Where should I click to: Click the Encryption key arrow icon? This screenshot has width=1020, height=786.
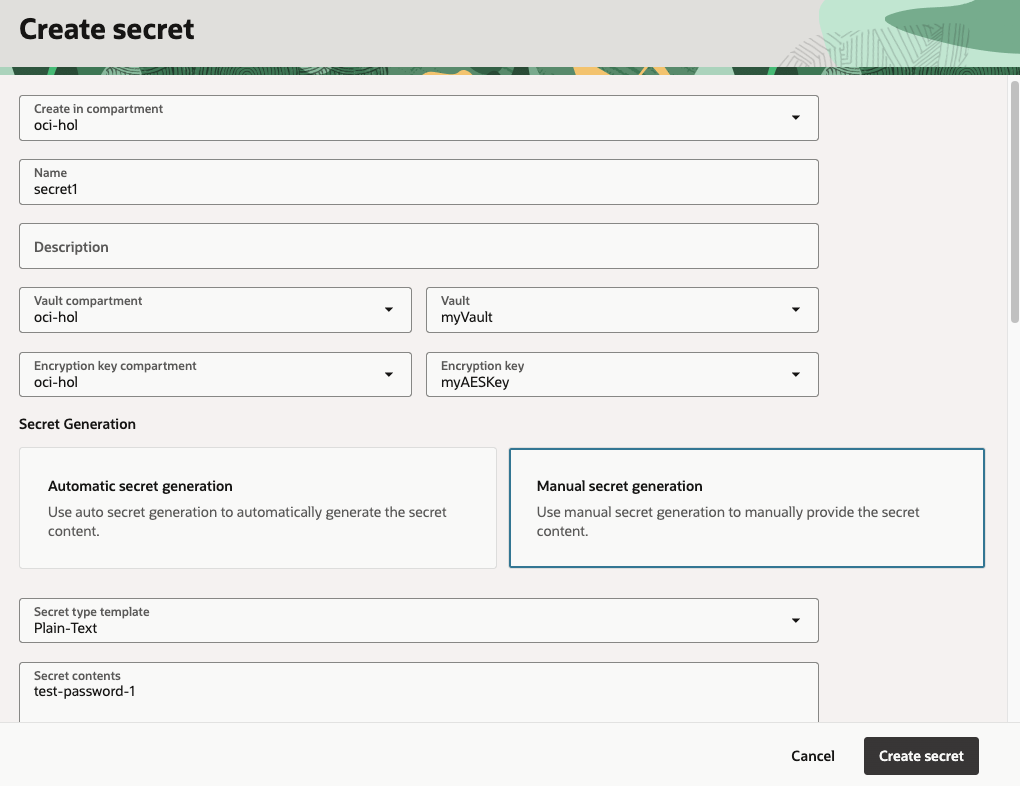(x=796, y=374)
